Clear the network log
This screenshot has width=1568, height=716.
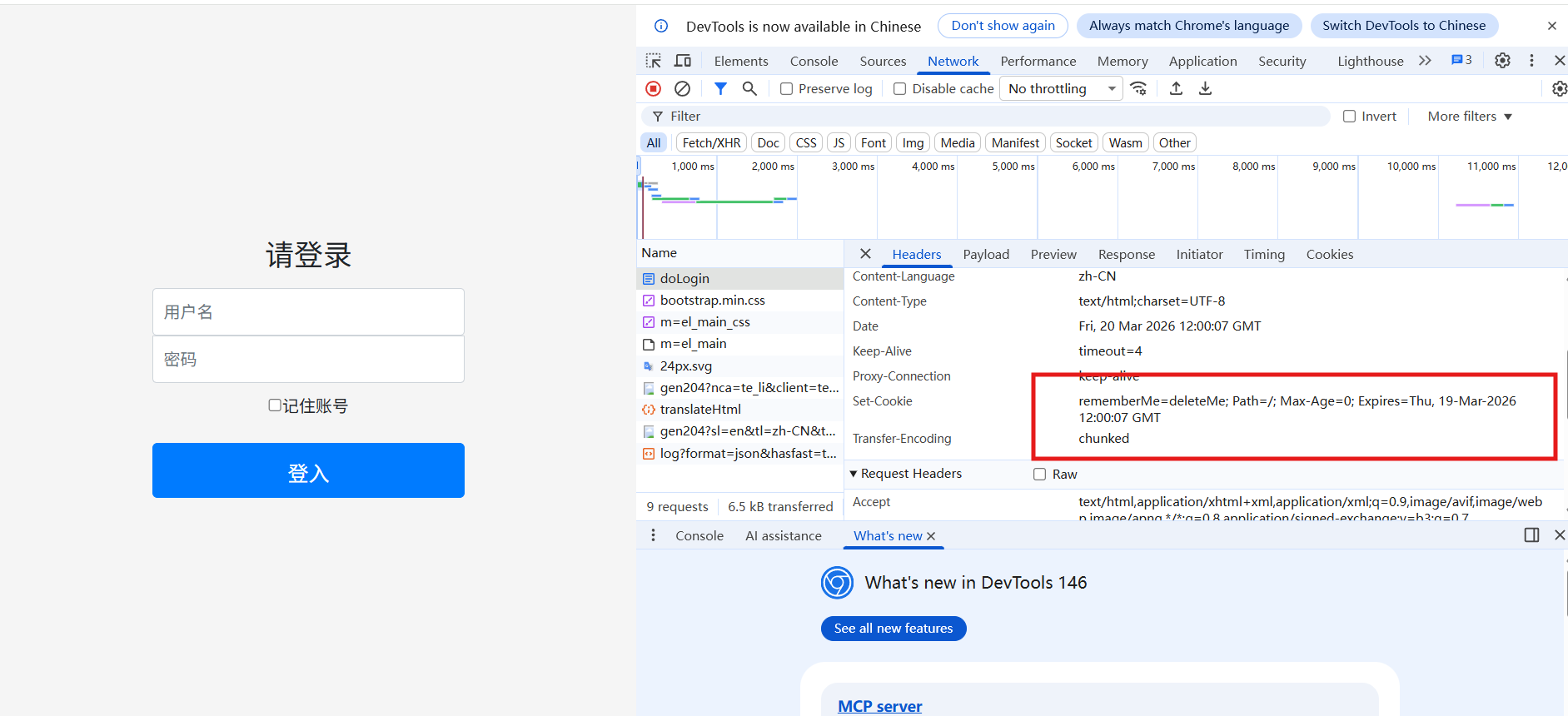tap(682, 88)
